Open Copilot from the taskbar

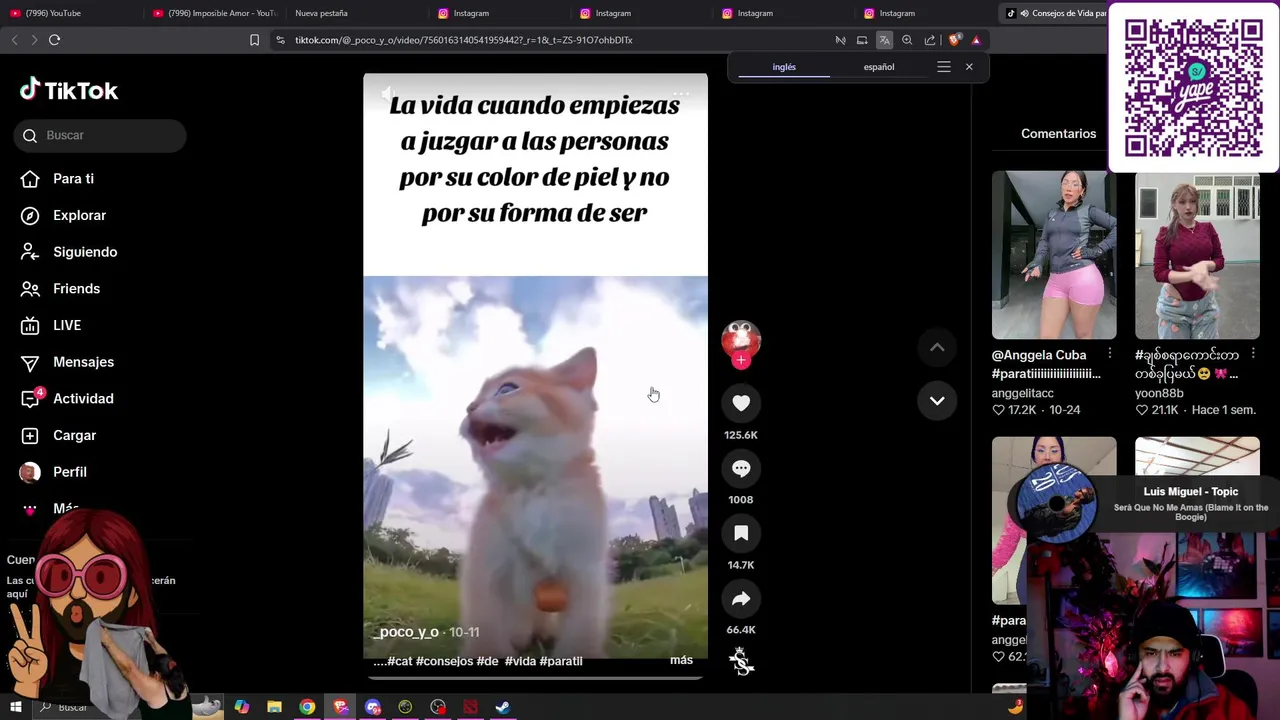241,707
